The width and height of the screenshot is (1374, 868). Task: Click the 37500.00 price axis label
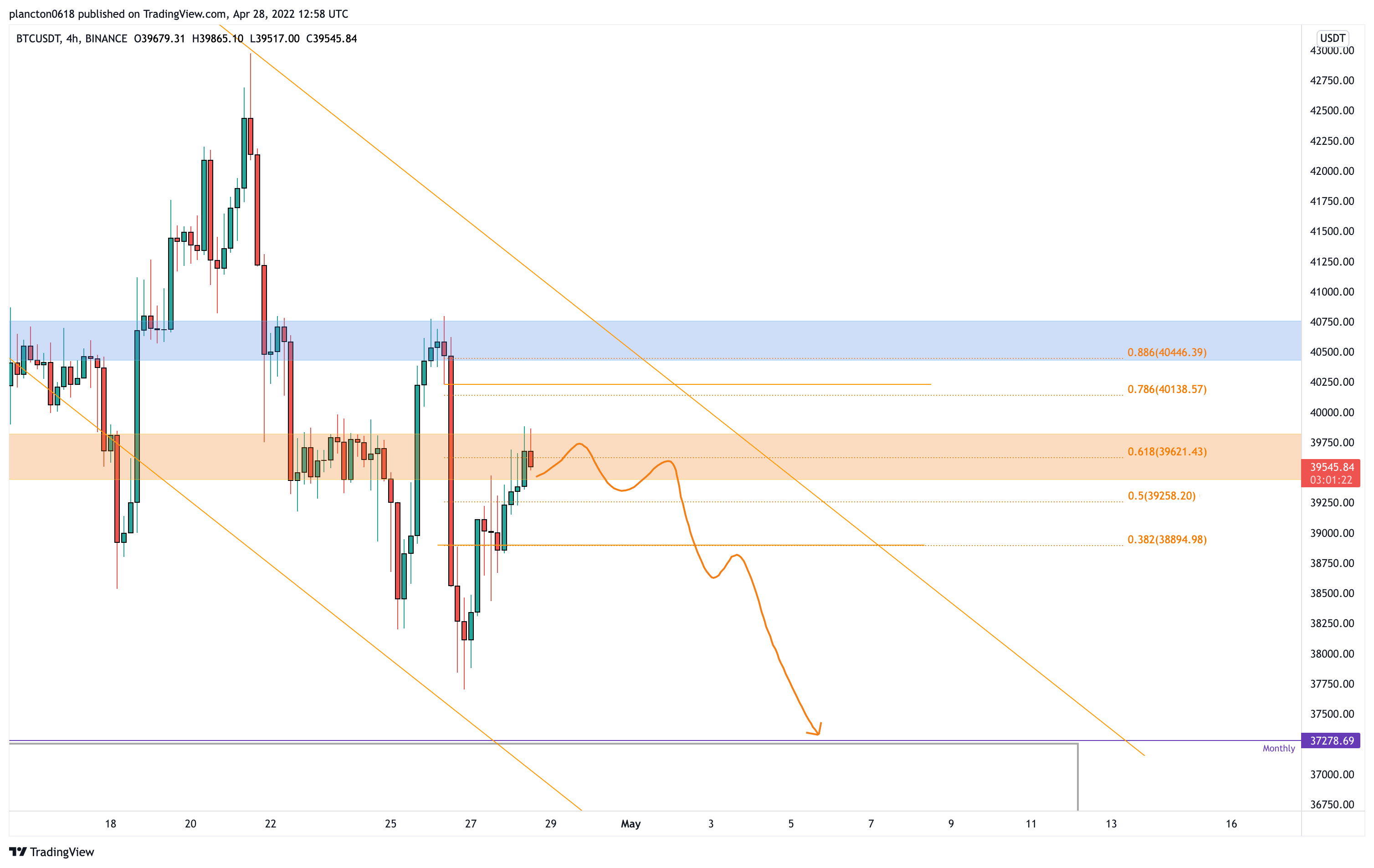(1332, 714)
